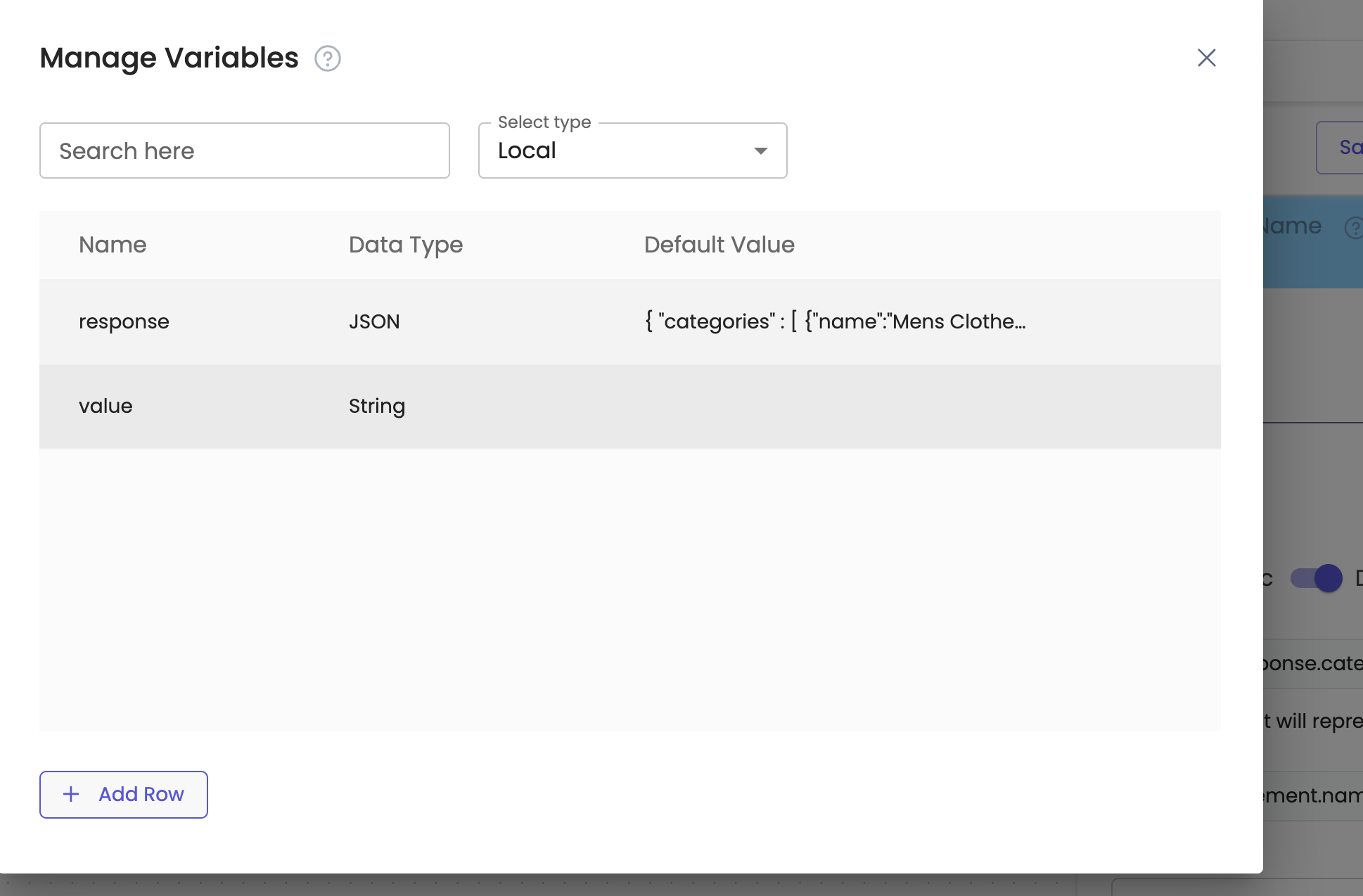Click the categories default value cell

click(x=835, y=321)
